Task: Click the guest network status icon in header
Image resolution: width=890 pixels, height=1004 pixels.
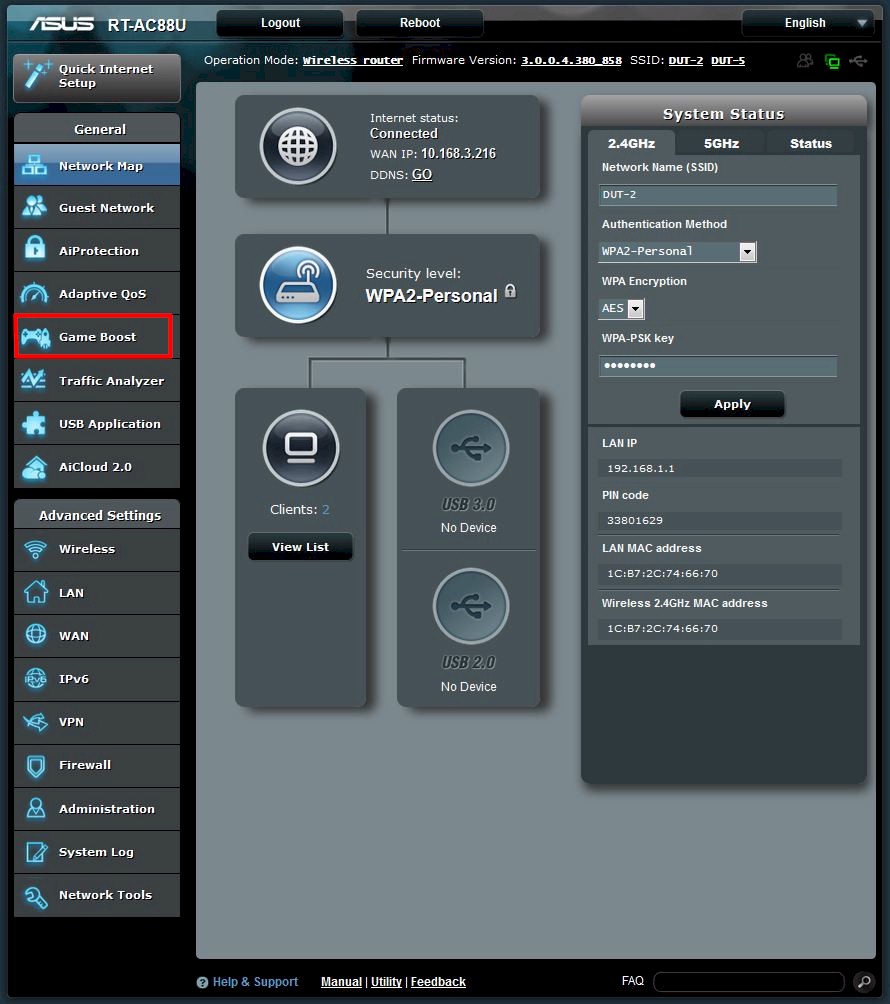Action: (x=805, y=61)
